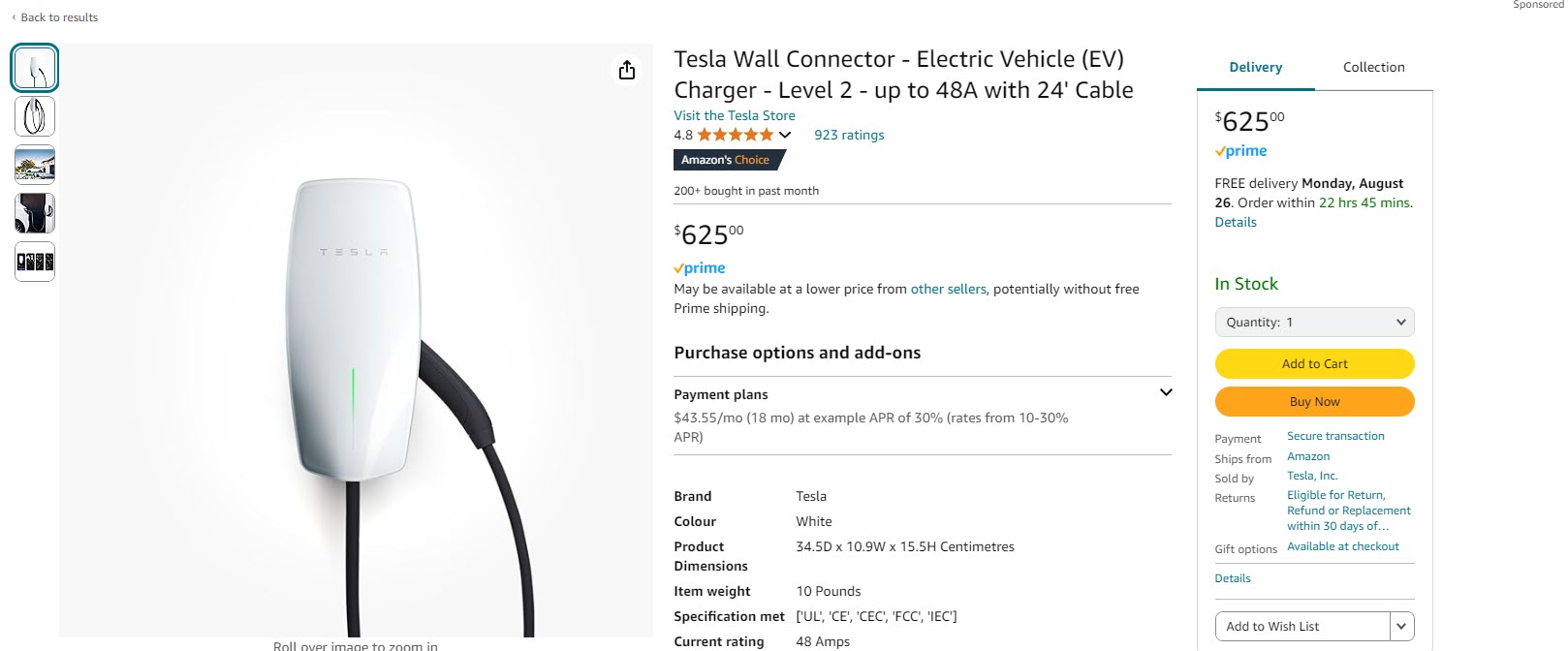Switch to the Delivery tab
Screen dimensions: 1568x651
click(x=1255, y=68)
